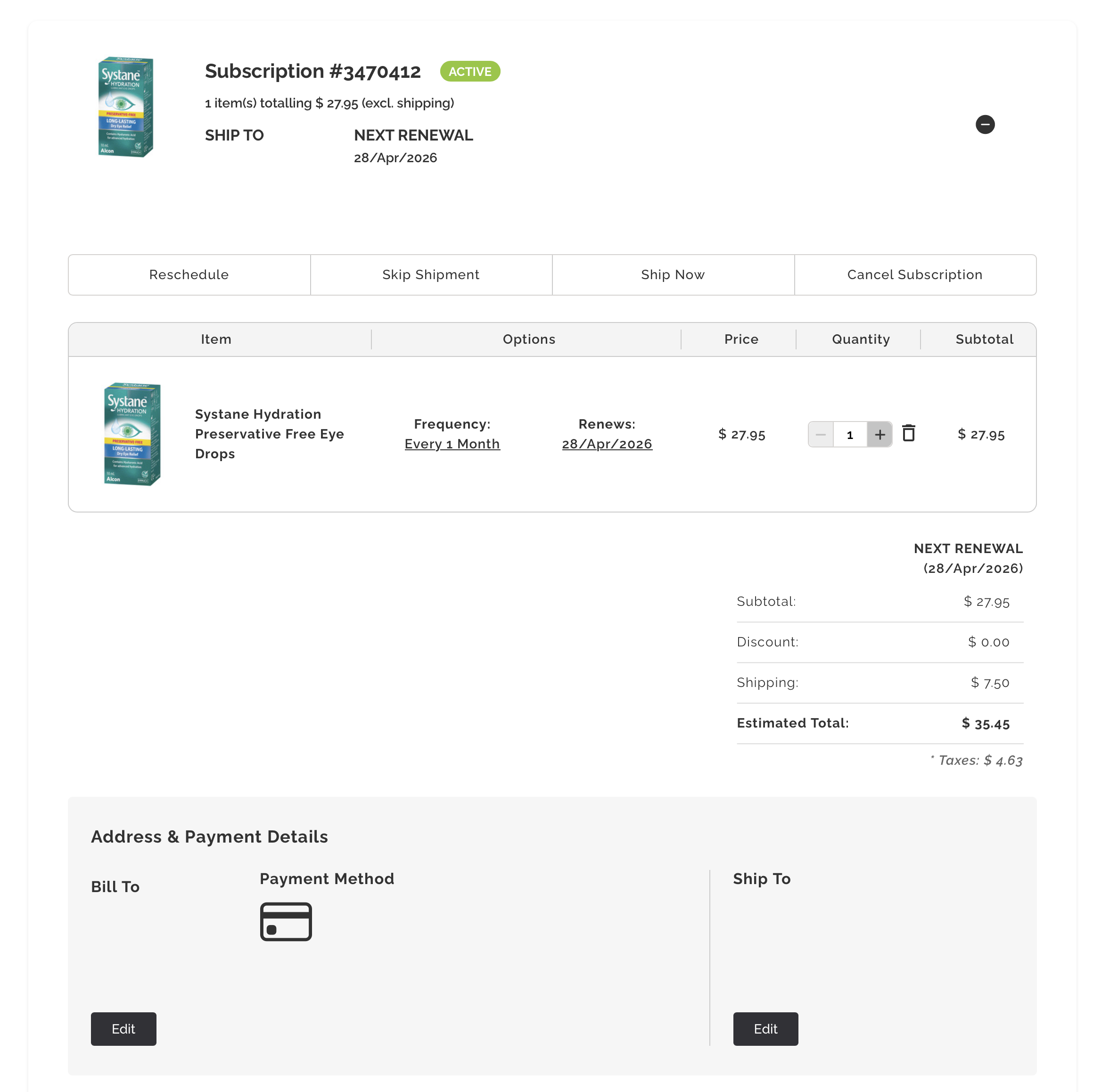The image size is (1118, 1092).
Task: Click the Systane thumbnail in item row
Action: (132, 434)
